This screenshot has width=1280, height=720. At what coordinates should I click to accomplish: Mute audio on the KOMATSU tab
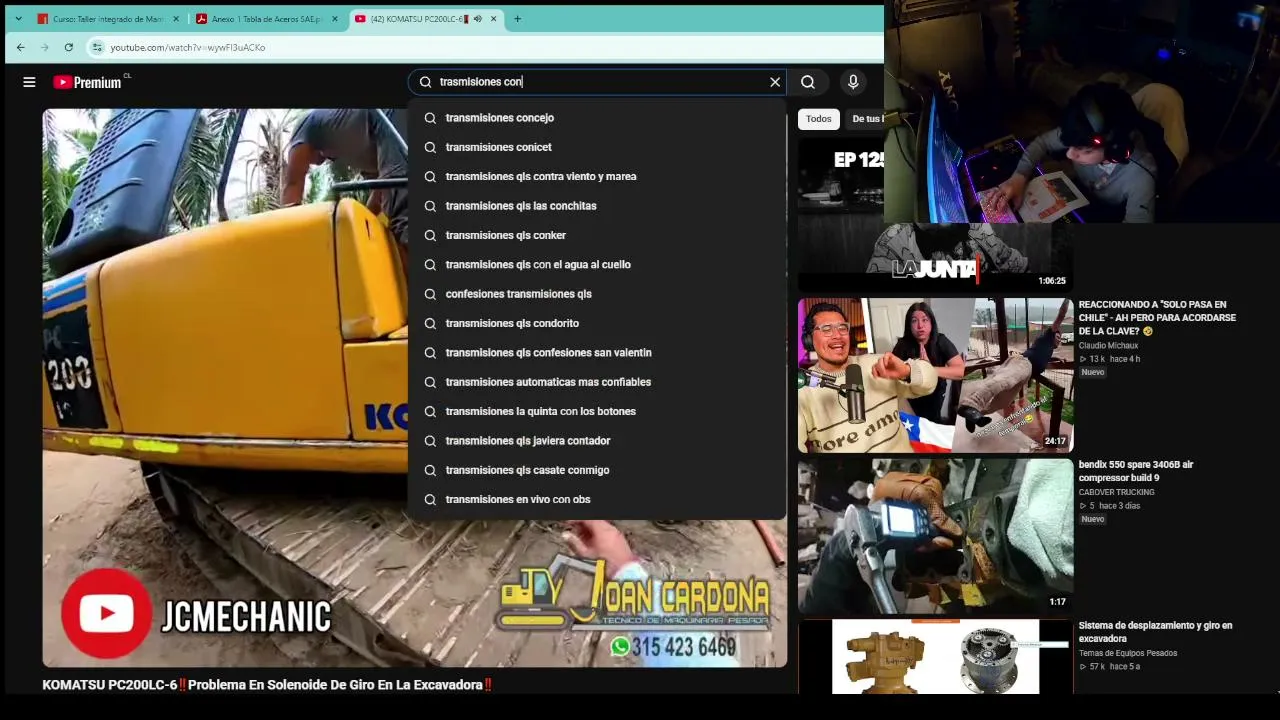(x=478, y=18)
